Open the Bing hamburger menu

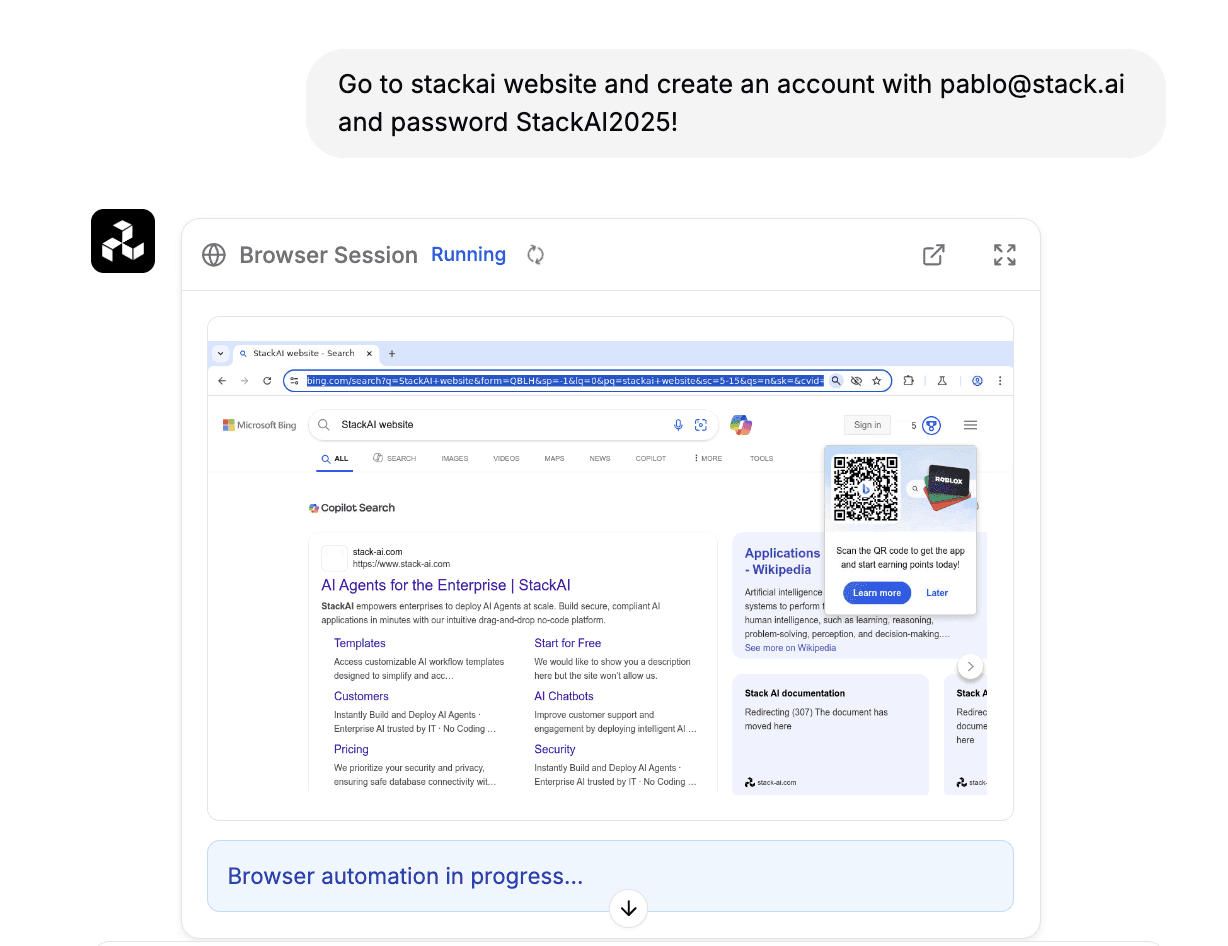click(x=970, y=425)
